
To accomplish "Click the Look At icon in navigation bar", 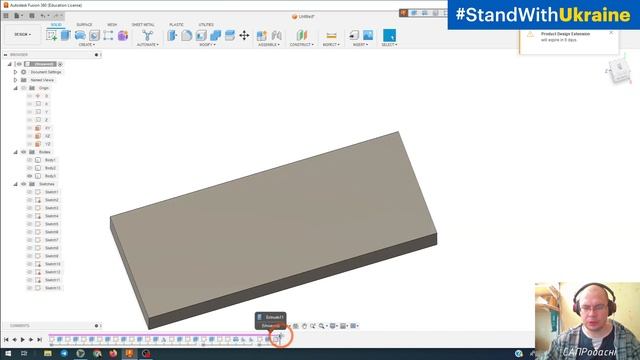I will 296,326.
